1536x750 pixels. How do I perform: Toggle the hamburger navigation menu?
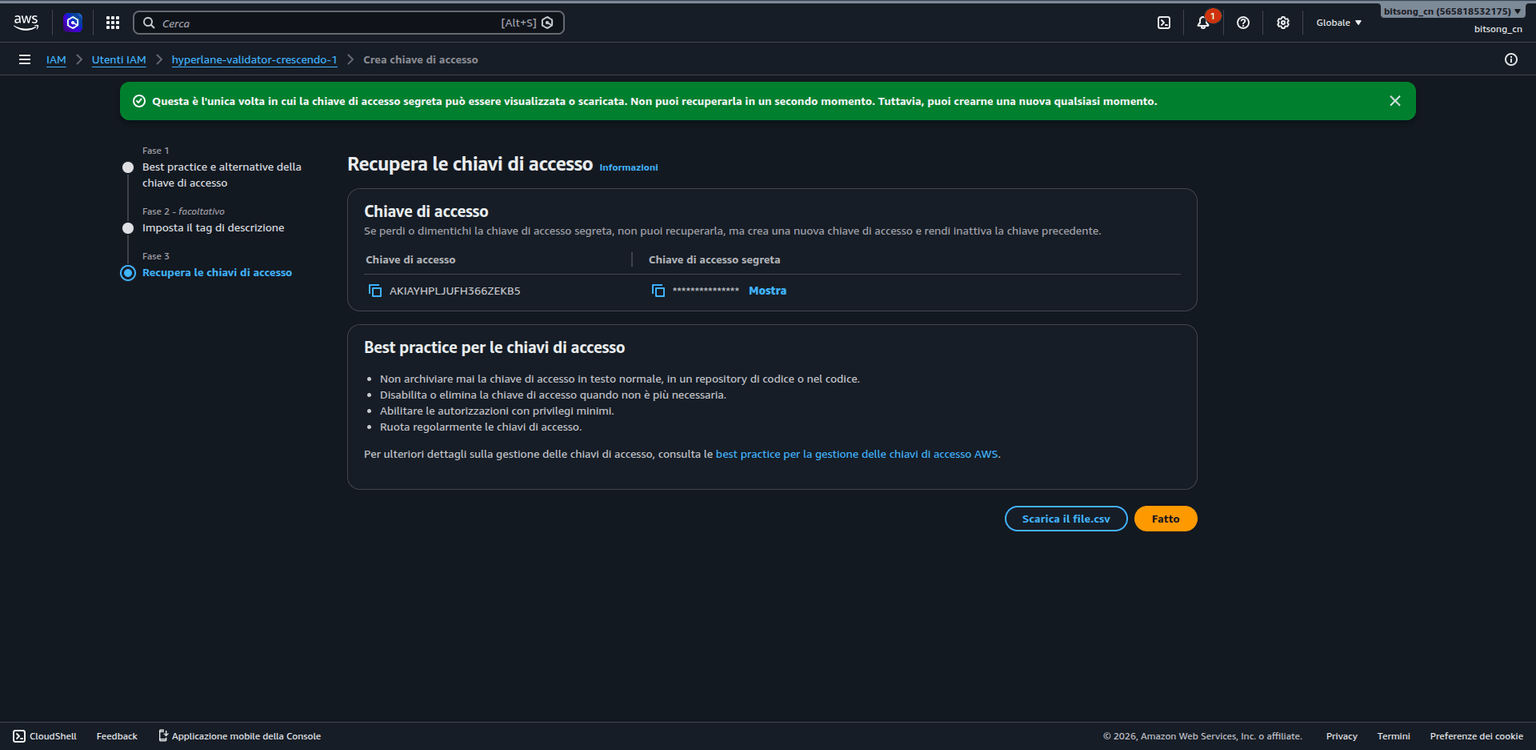(x=24, y=60)
